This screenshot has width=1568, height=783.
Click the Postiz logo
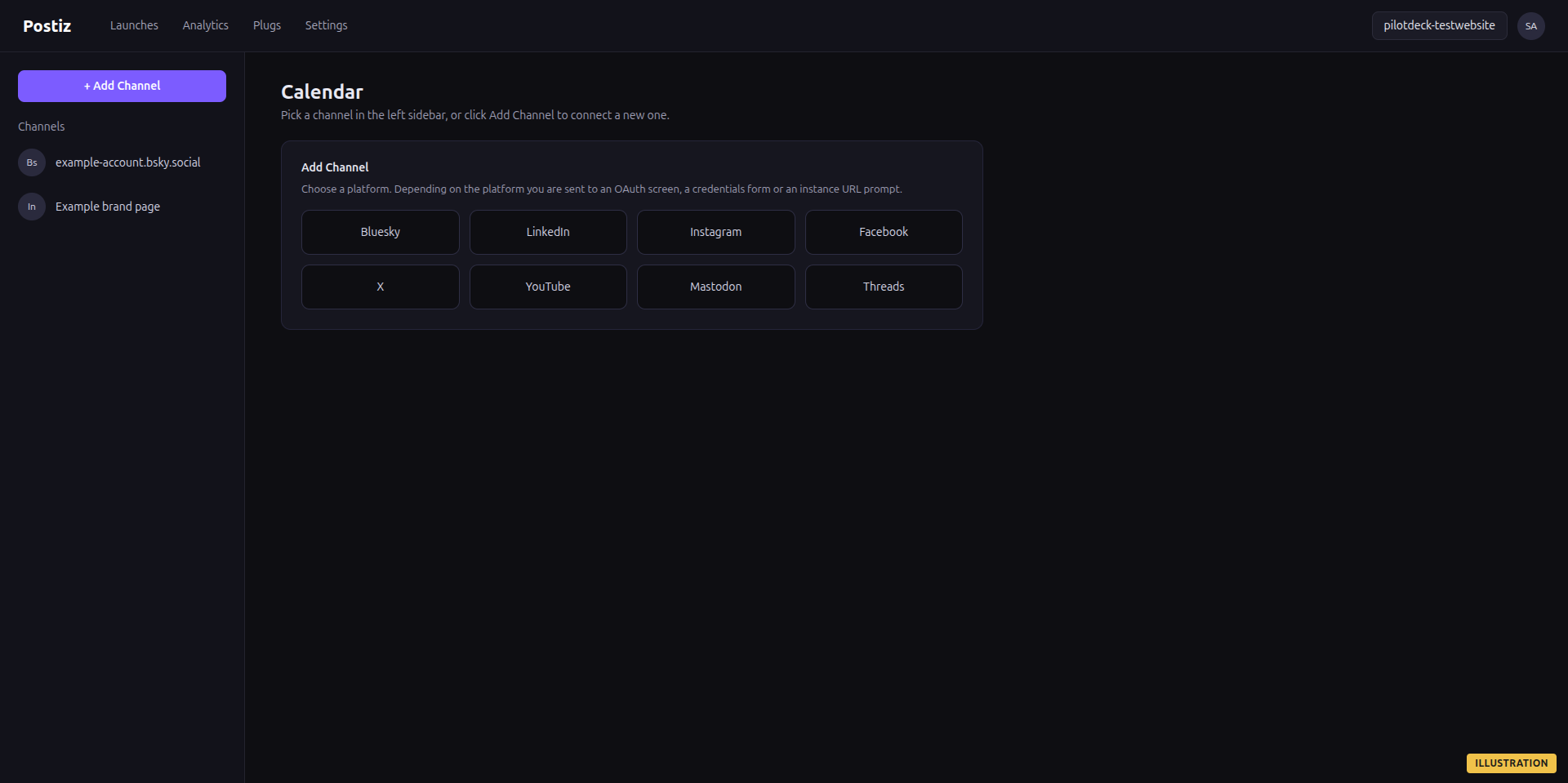point(47,26)
